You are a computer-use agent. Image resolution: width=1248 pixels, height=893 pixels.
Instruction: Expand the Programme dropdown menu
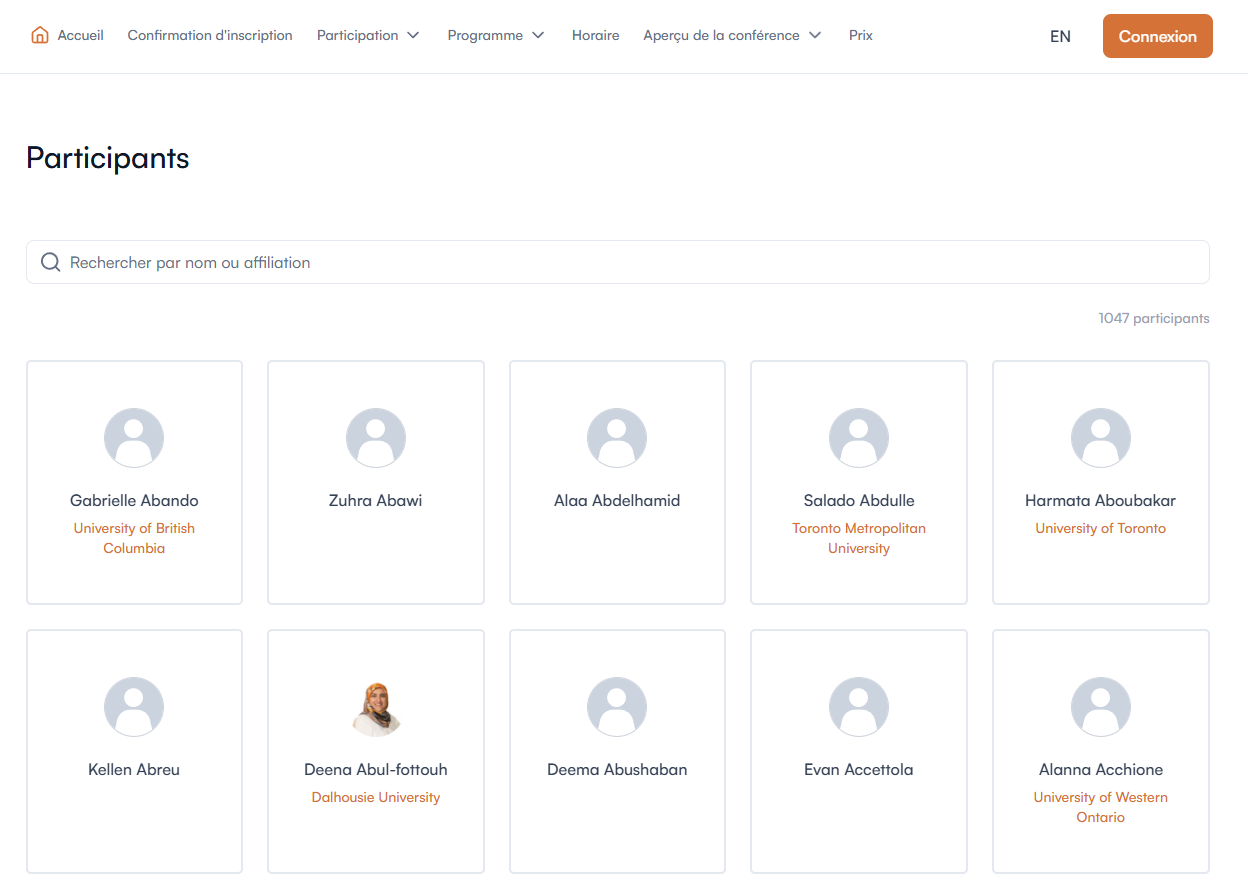coord(496,35)
